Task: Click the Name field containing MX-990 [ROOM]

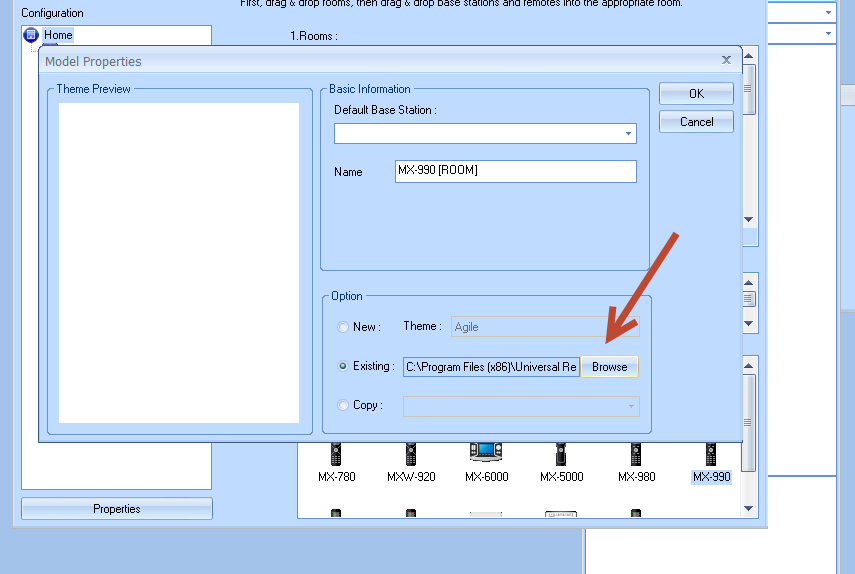Action: [516, 171]
